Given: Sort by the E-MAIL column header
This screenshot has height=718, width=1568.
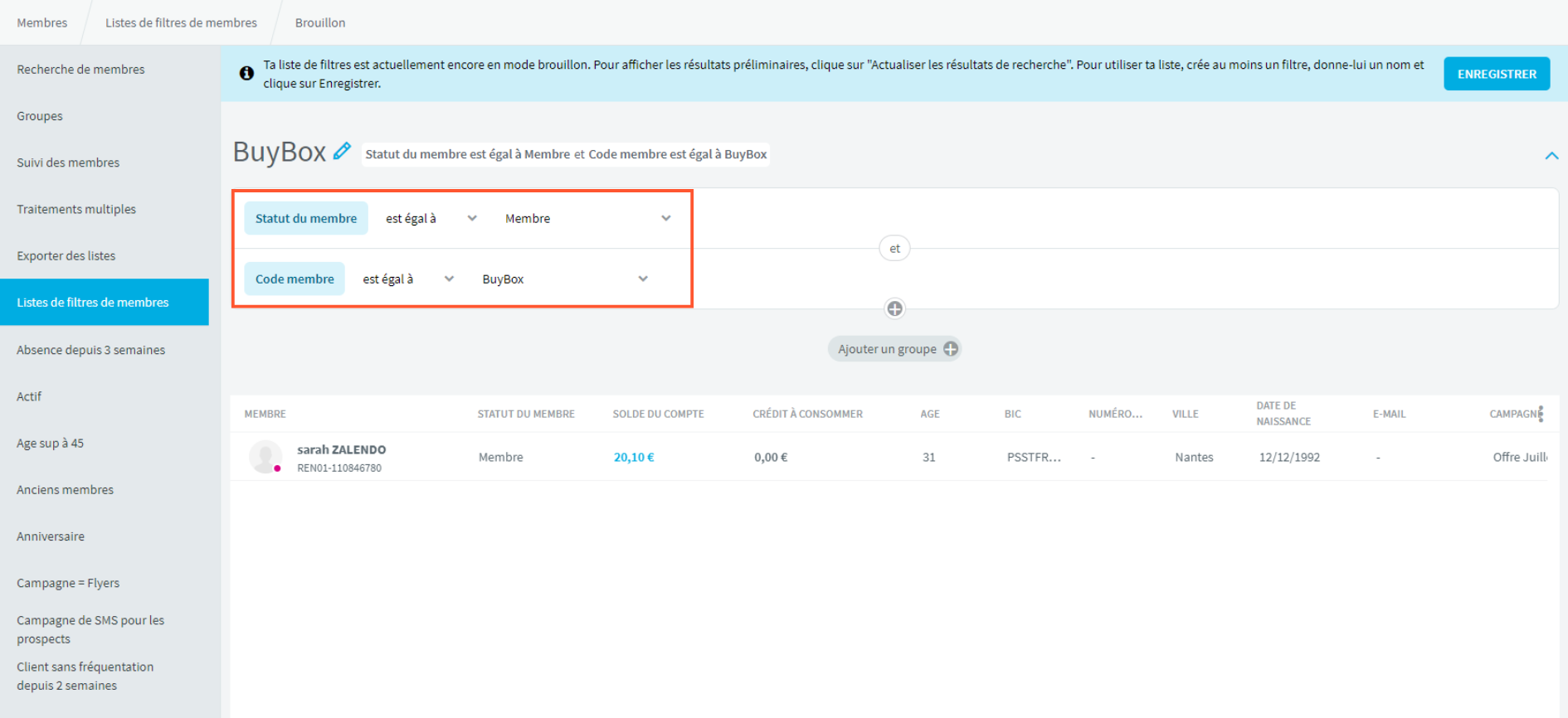Looking at the screenshot, I should point(1390,414).
